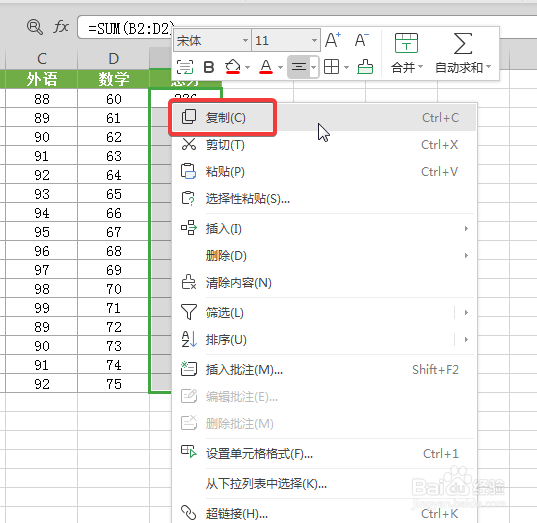The height and width of the screenshot is (523, 537).
Task: Select 清除内容(N) to clear contents
Action: pyautogui.click(x=324, y=283)
